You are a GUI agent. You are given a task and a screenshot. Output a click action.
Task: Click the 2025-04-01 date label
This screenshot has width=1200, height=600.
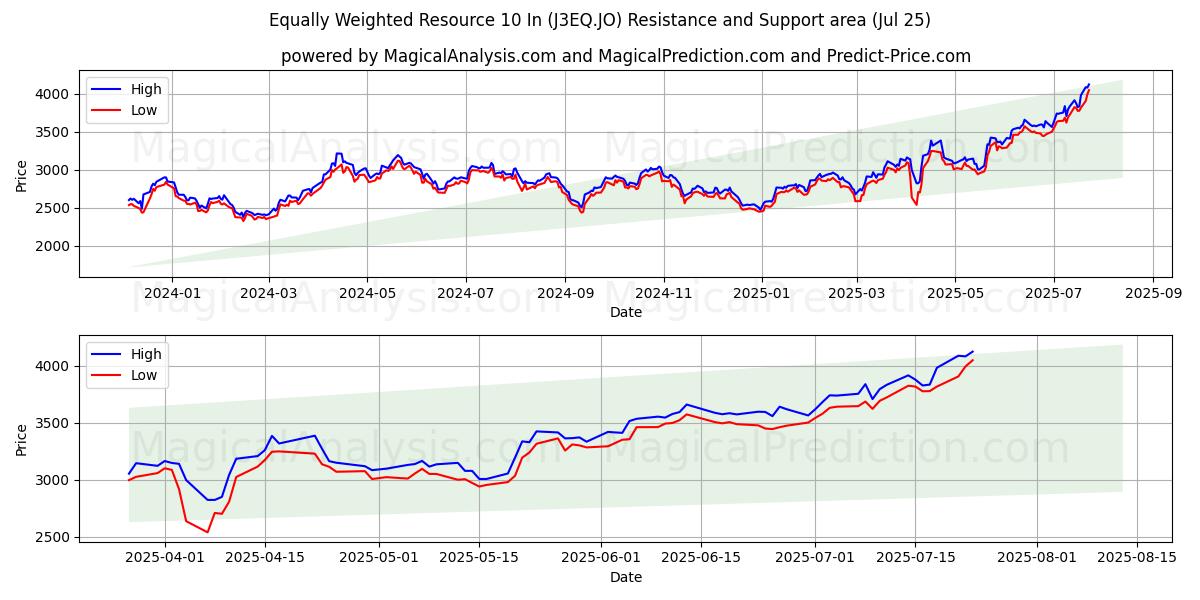(x=165, y=559)
